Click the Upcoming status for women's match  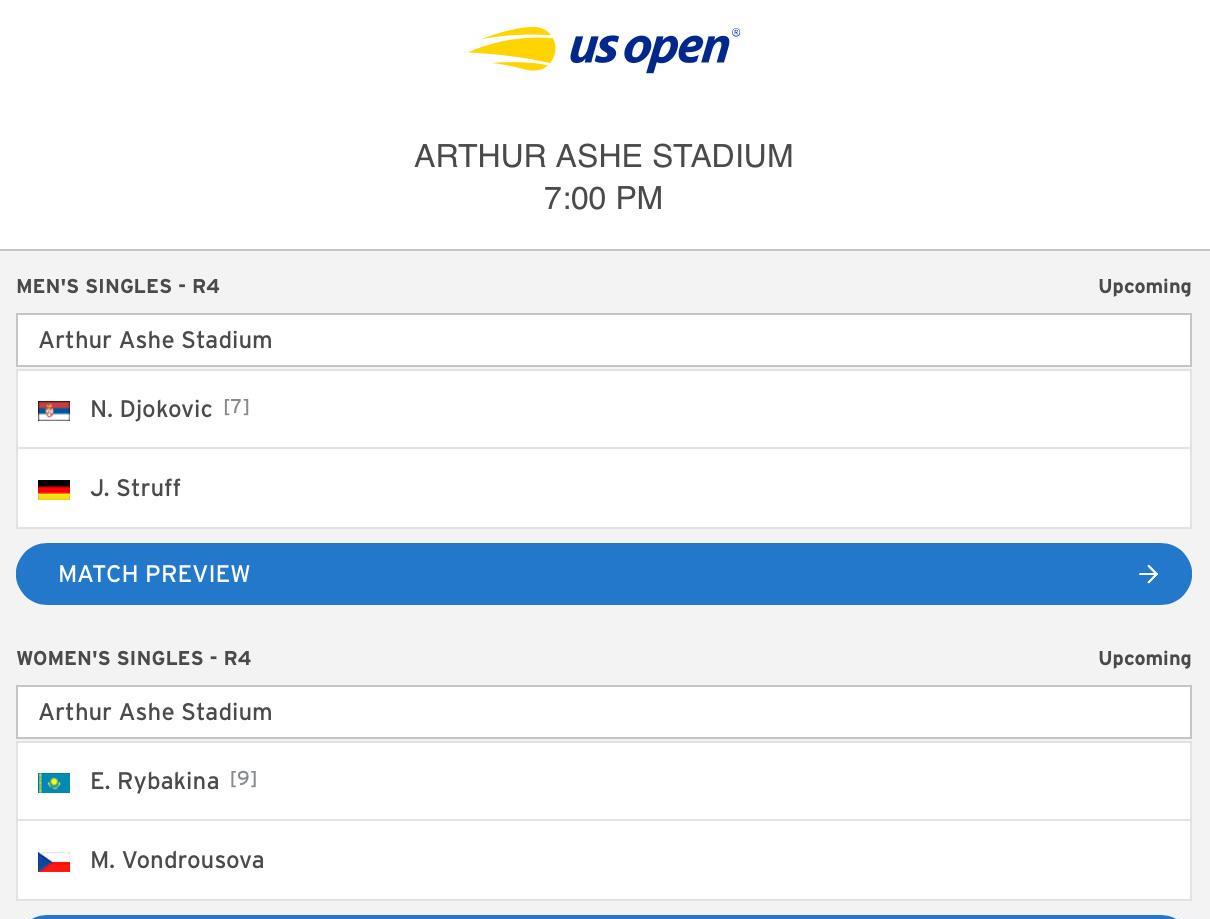coord(1144,659)
